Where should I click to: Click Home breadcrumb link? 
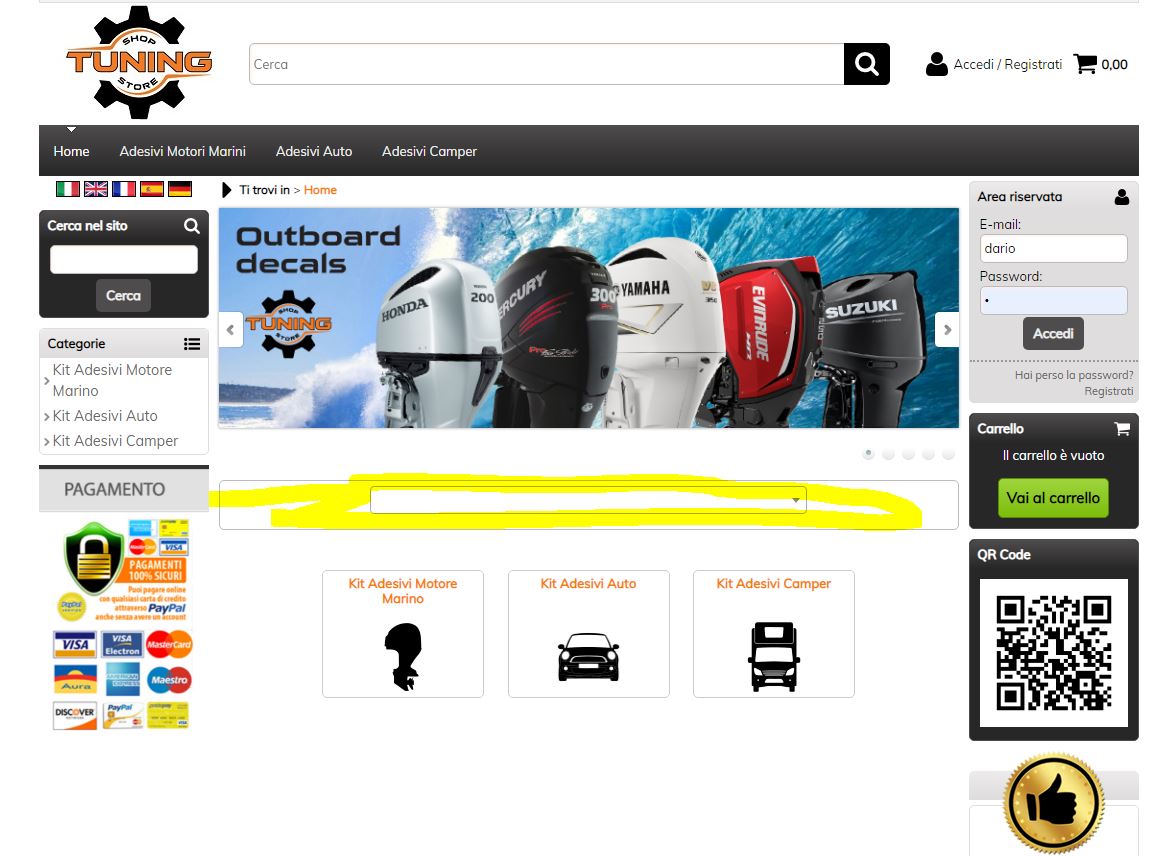(320, 190)
